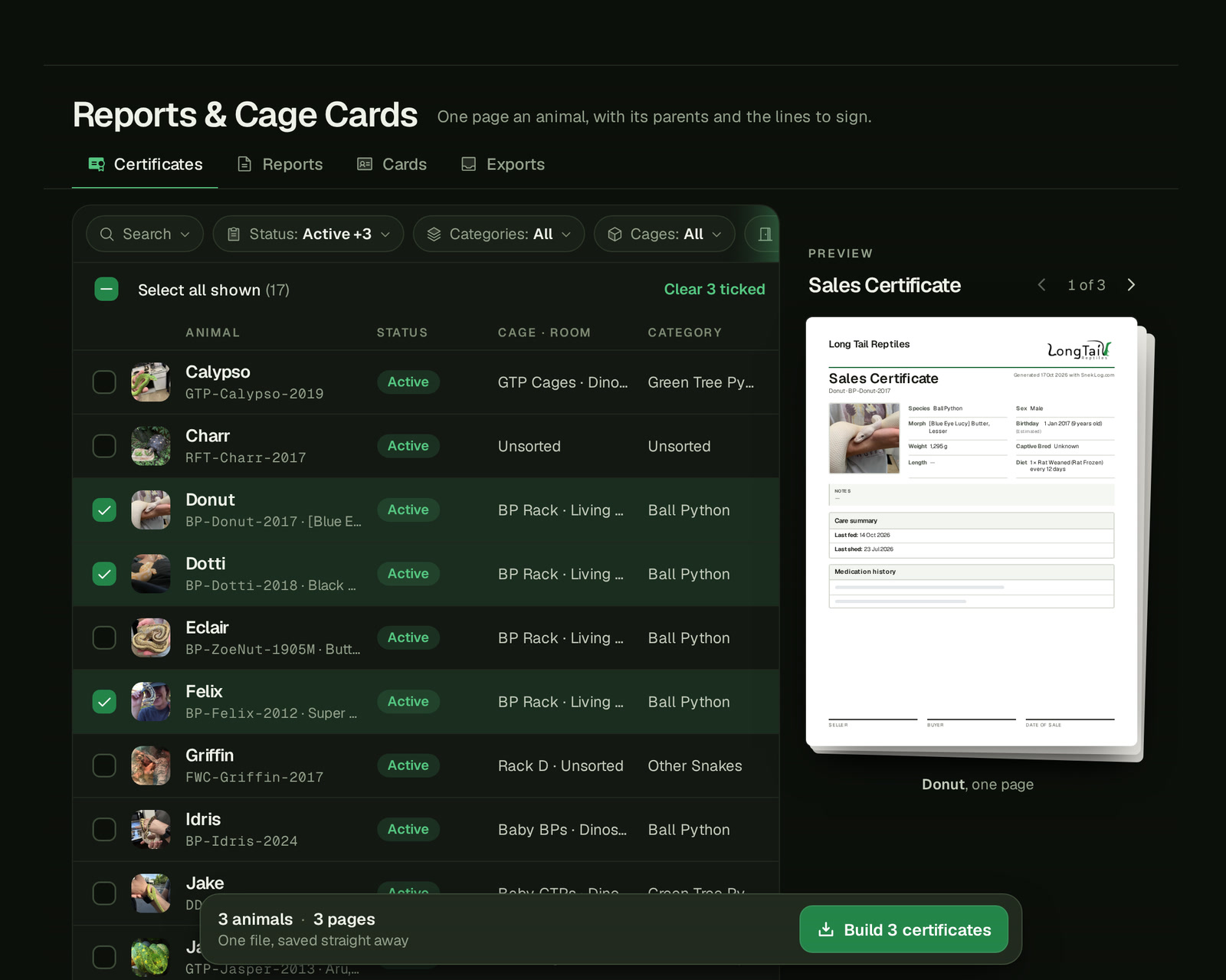Viewport: 1226px width, 980px height.
Task: Untick the checkbox for Dotti
Action: (x=104, y=574)
